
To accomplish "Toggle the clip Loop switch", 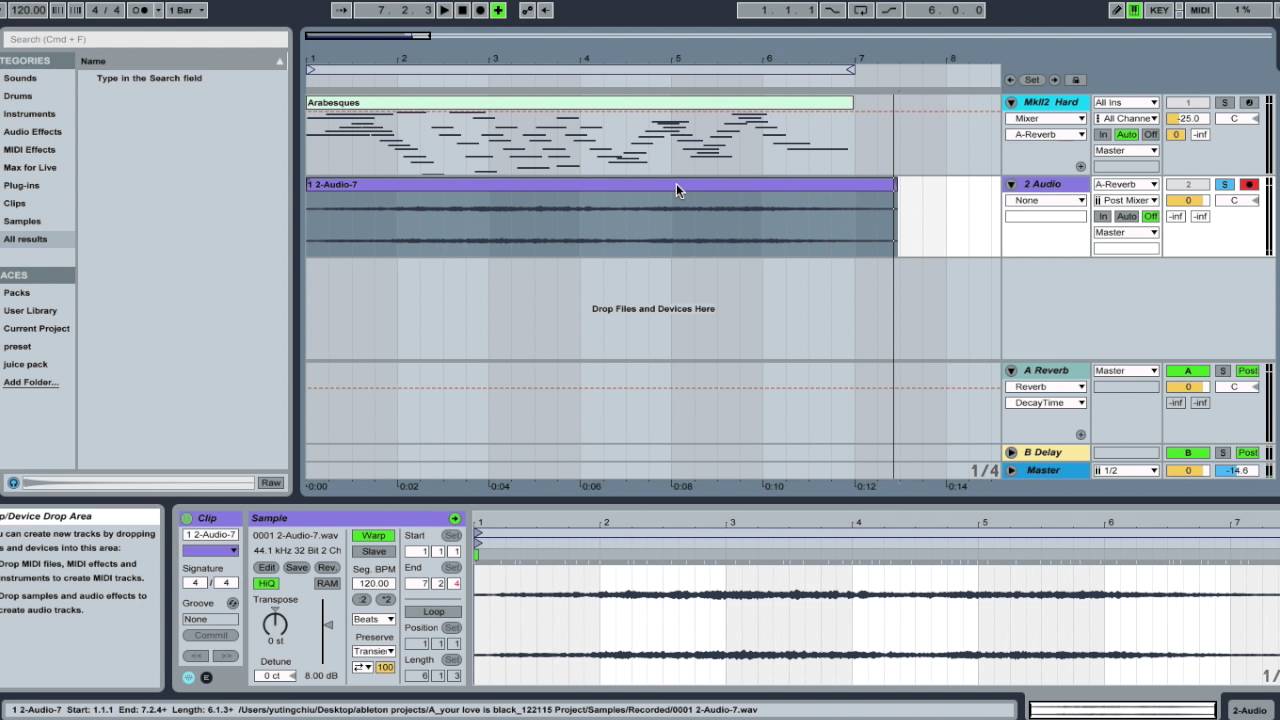I will (433, 611).
